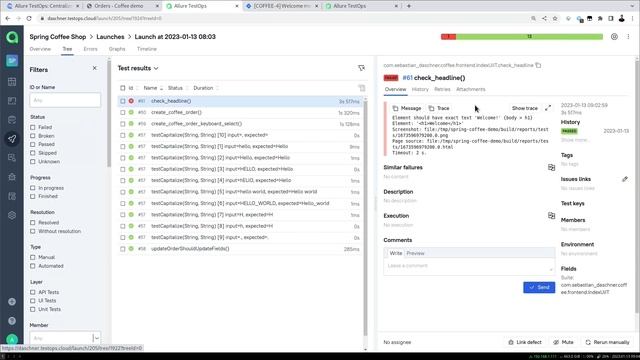Check the UI Tests layer filter
The image size is (640, 360).
coord(33,301)
